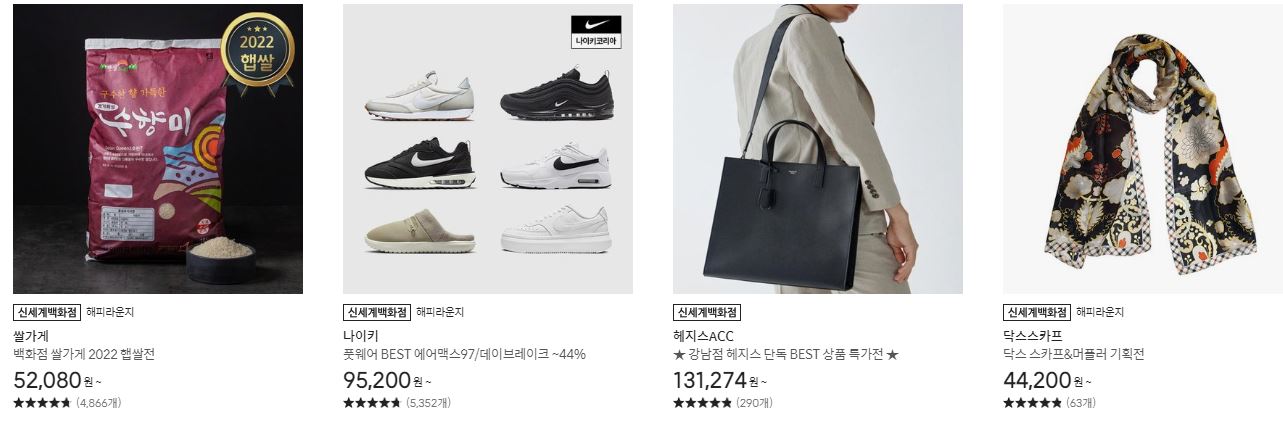This screenshot has width=1283, height=443.
Task: Open the 나이키 brand link
Action: (x=361, y=336)
